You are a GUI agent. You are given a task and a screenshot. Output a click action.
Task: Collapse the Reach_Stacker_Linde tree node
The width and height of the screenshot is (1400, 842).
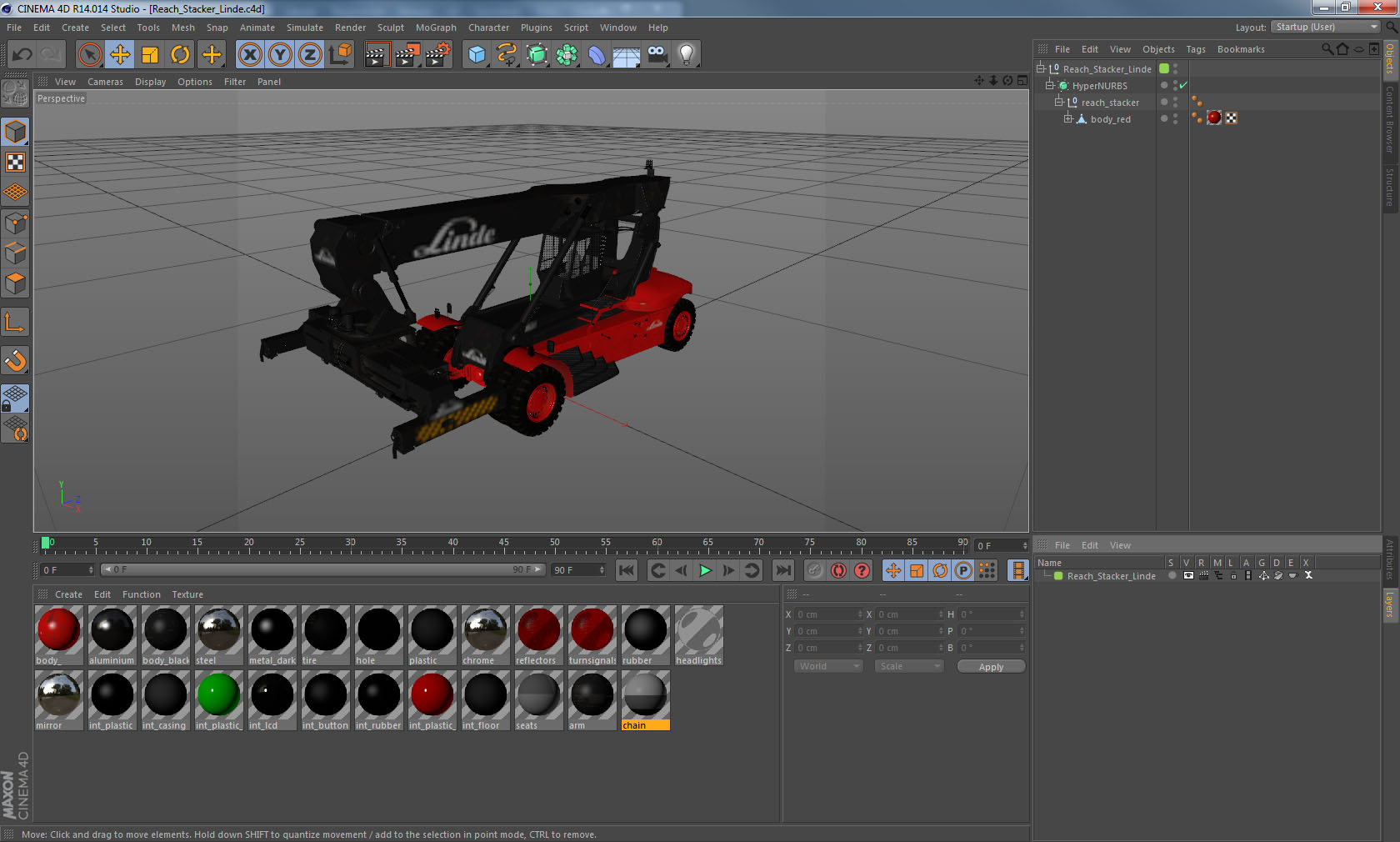point(1041,68)
